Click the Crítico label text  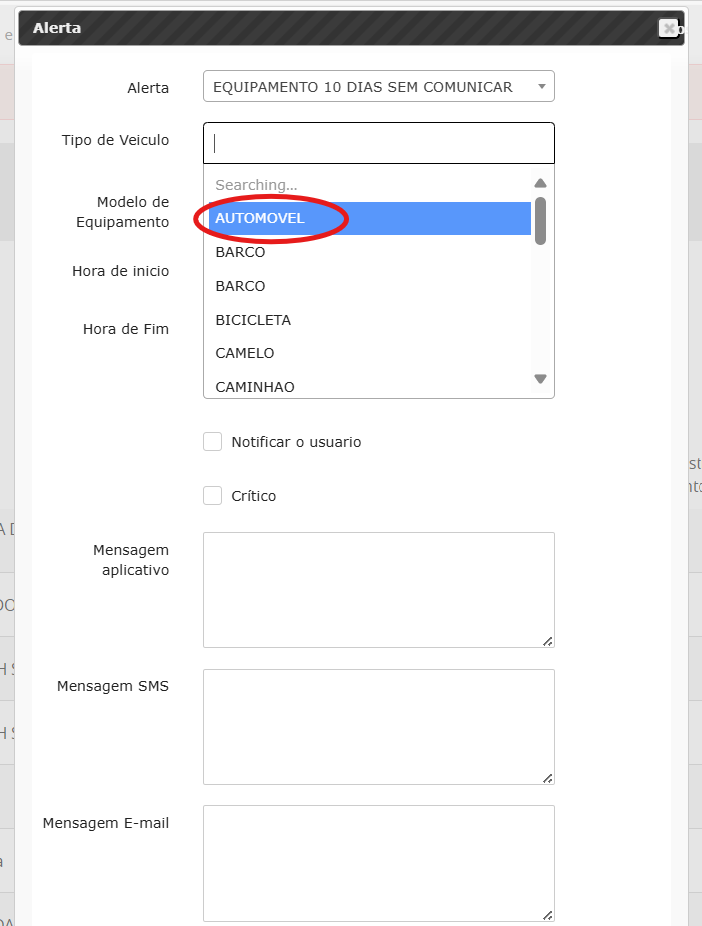coord(253,496)
